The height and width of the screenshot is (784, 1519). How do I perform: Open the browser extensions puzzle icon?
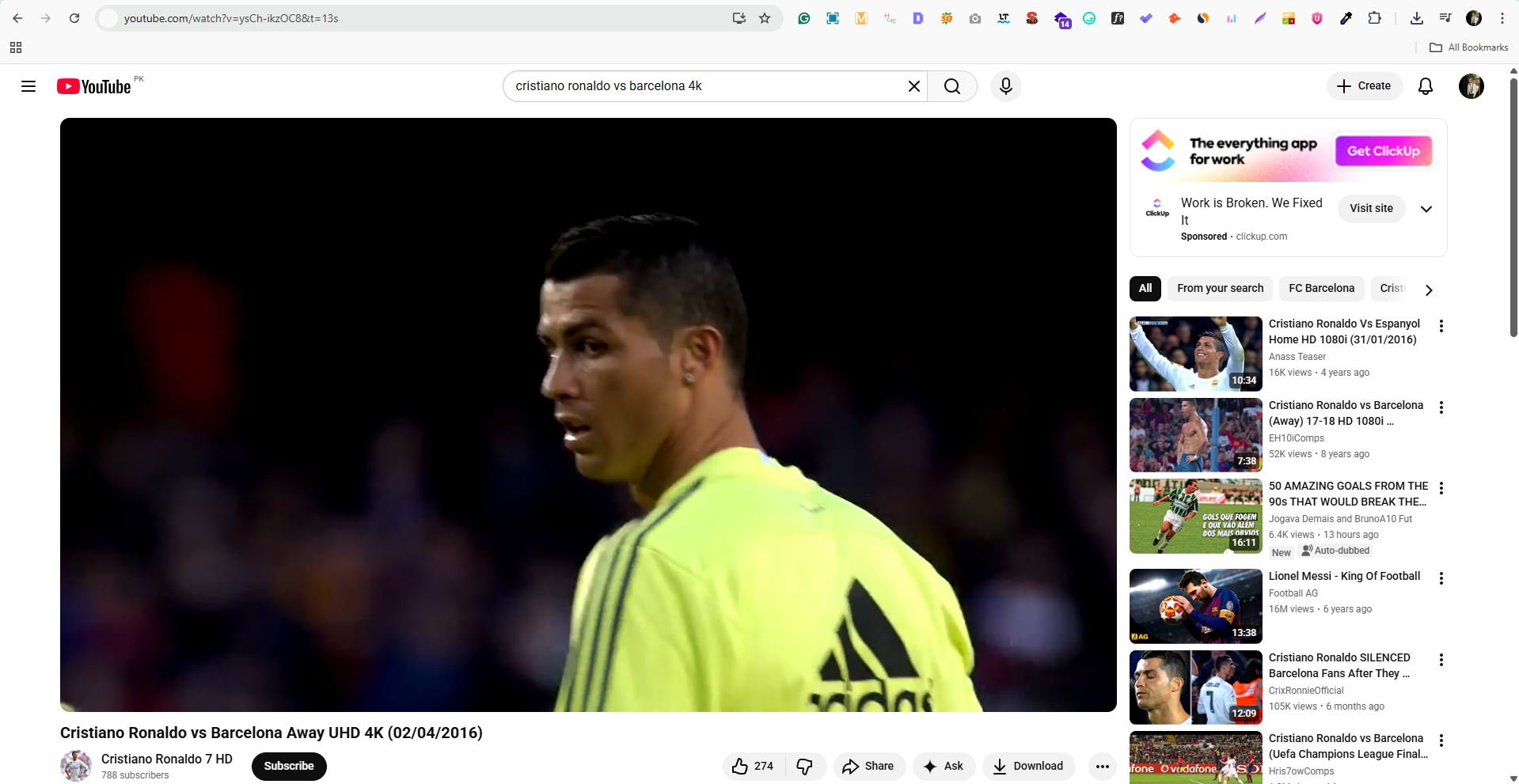[1375, 17]
